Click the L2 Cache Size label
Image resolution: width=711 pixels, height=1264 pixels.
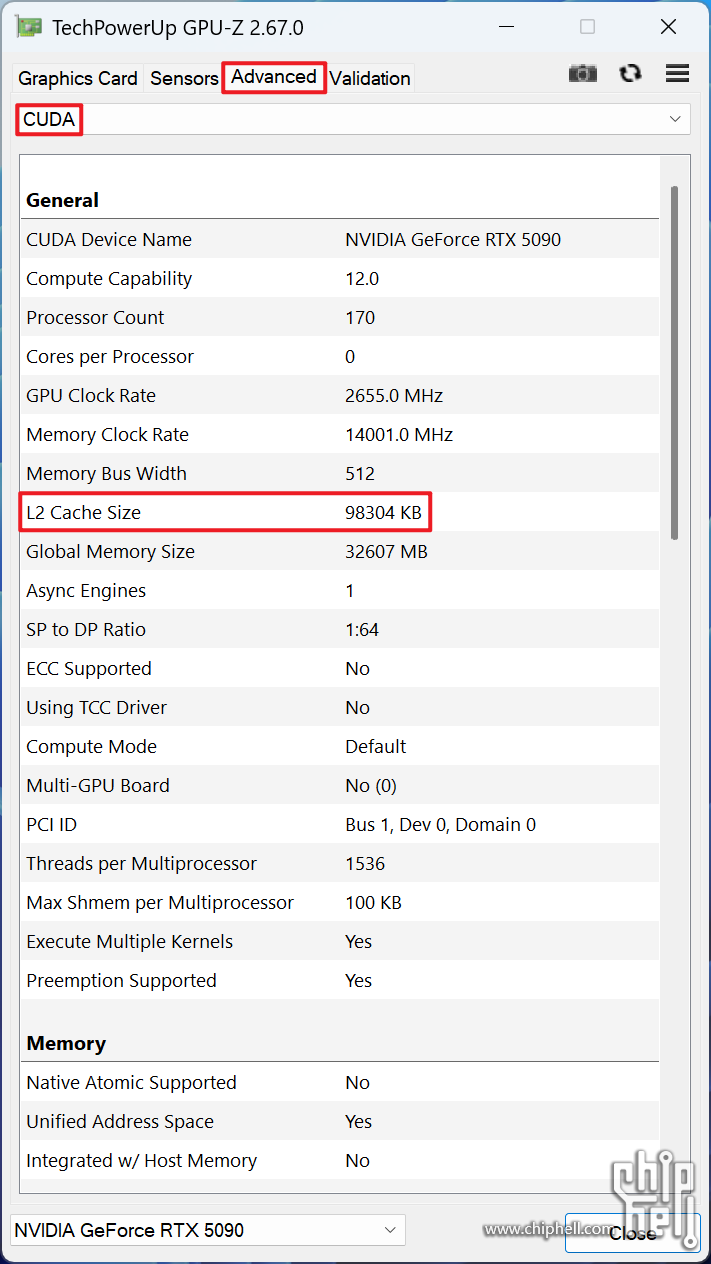83,513
